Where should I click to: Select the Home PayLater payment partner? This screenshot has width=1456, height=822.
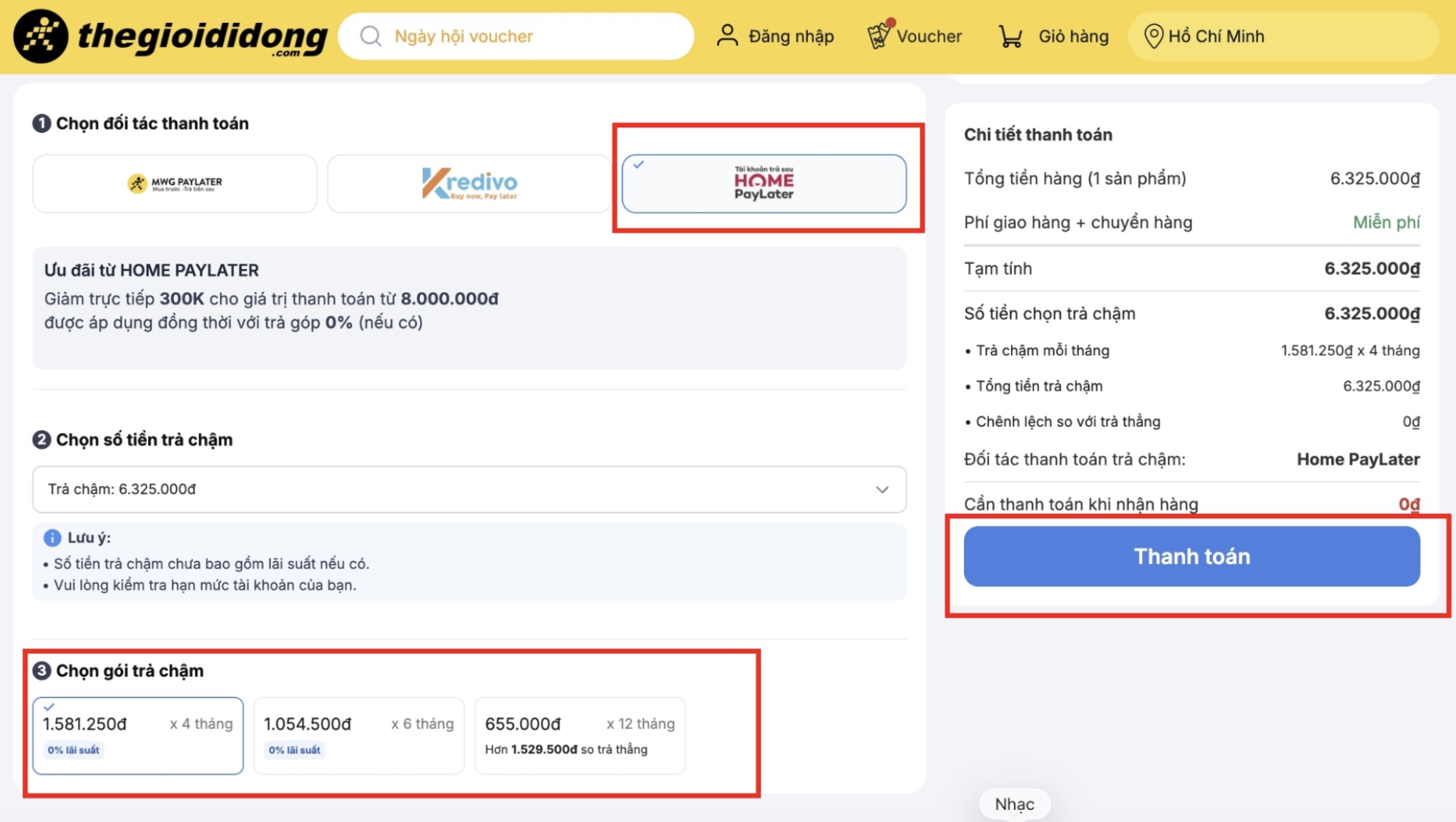click(x=764, y=184)
